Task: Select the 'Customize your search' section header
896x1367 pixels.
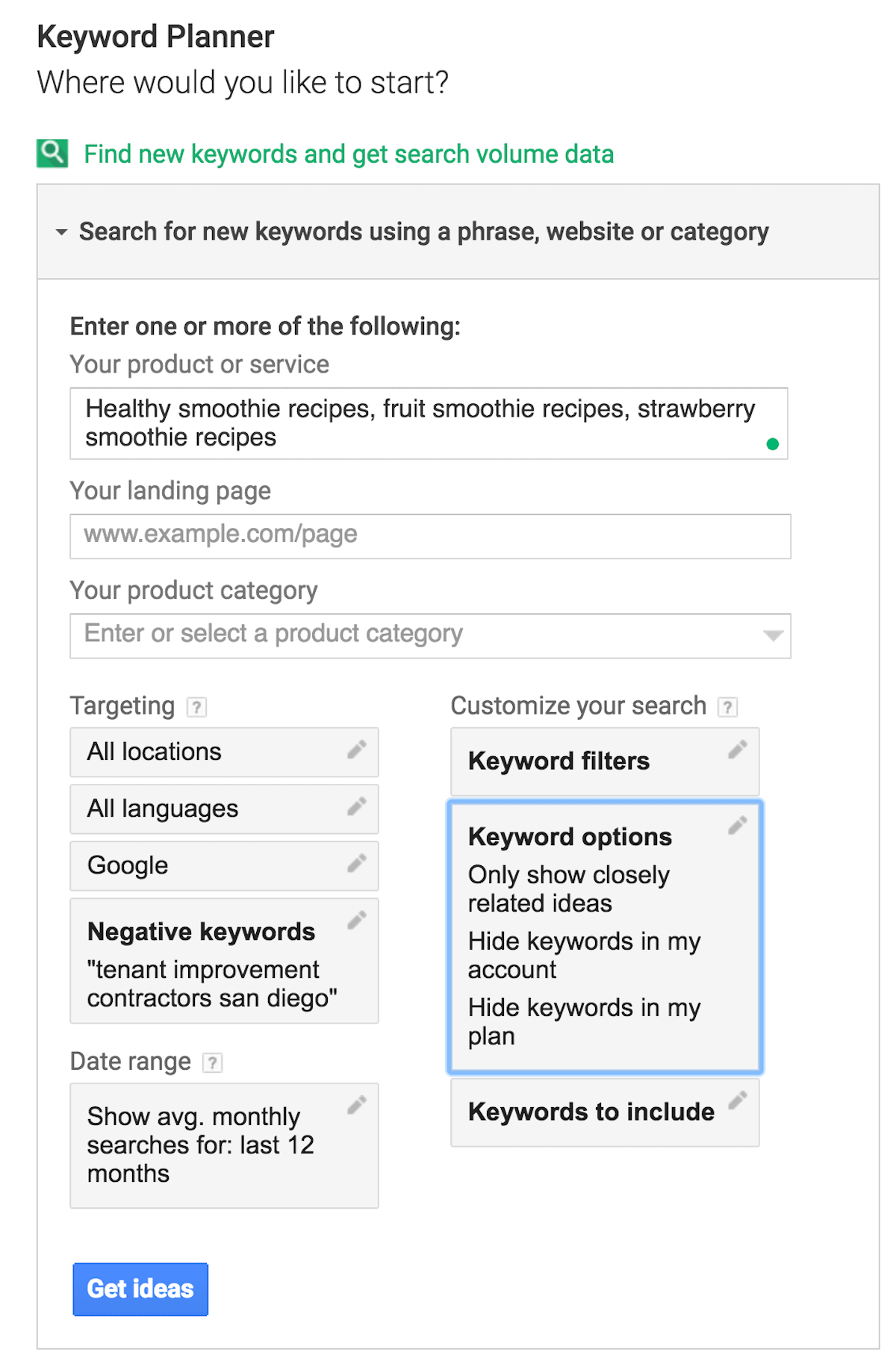Action: [x=579, y=705]
